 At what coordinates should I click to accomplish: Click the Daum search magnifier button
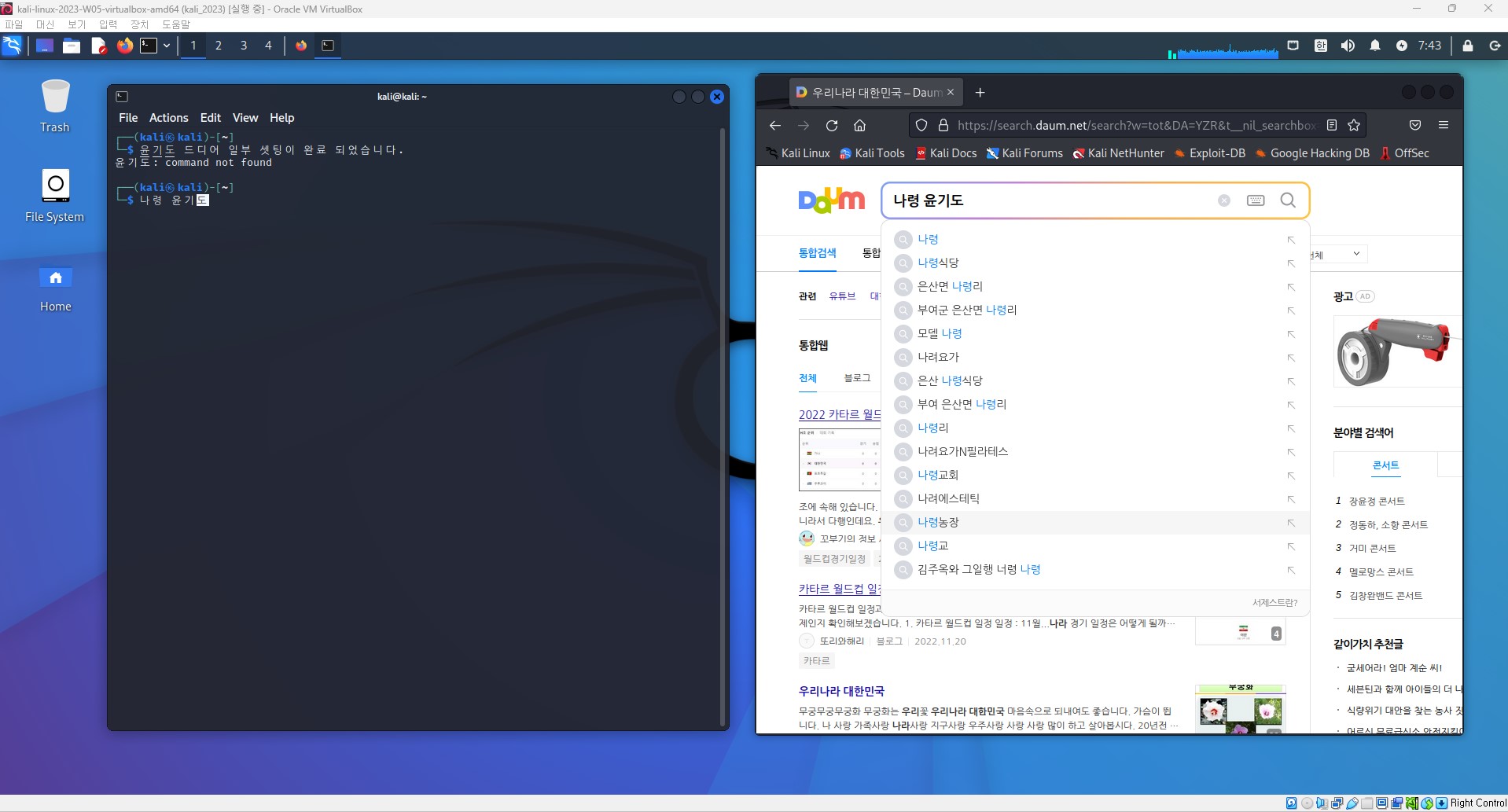tap(1288, 200)
